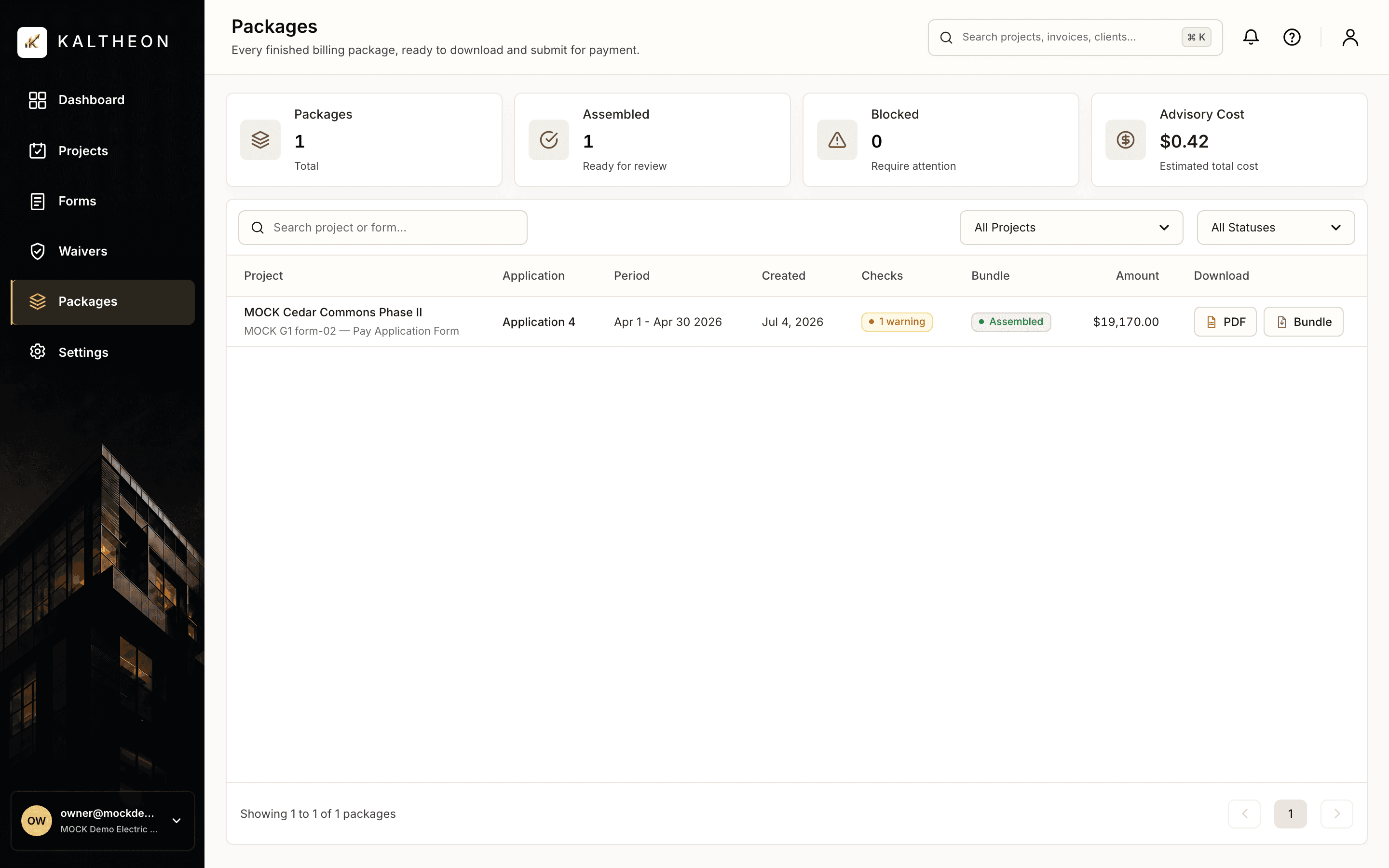Click the Project column header

coord(263,275)
